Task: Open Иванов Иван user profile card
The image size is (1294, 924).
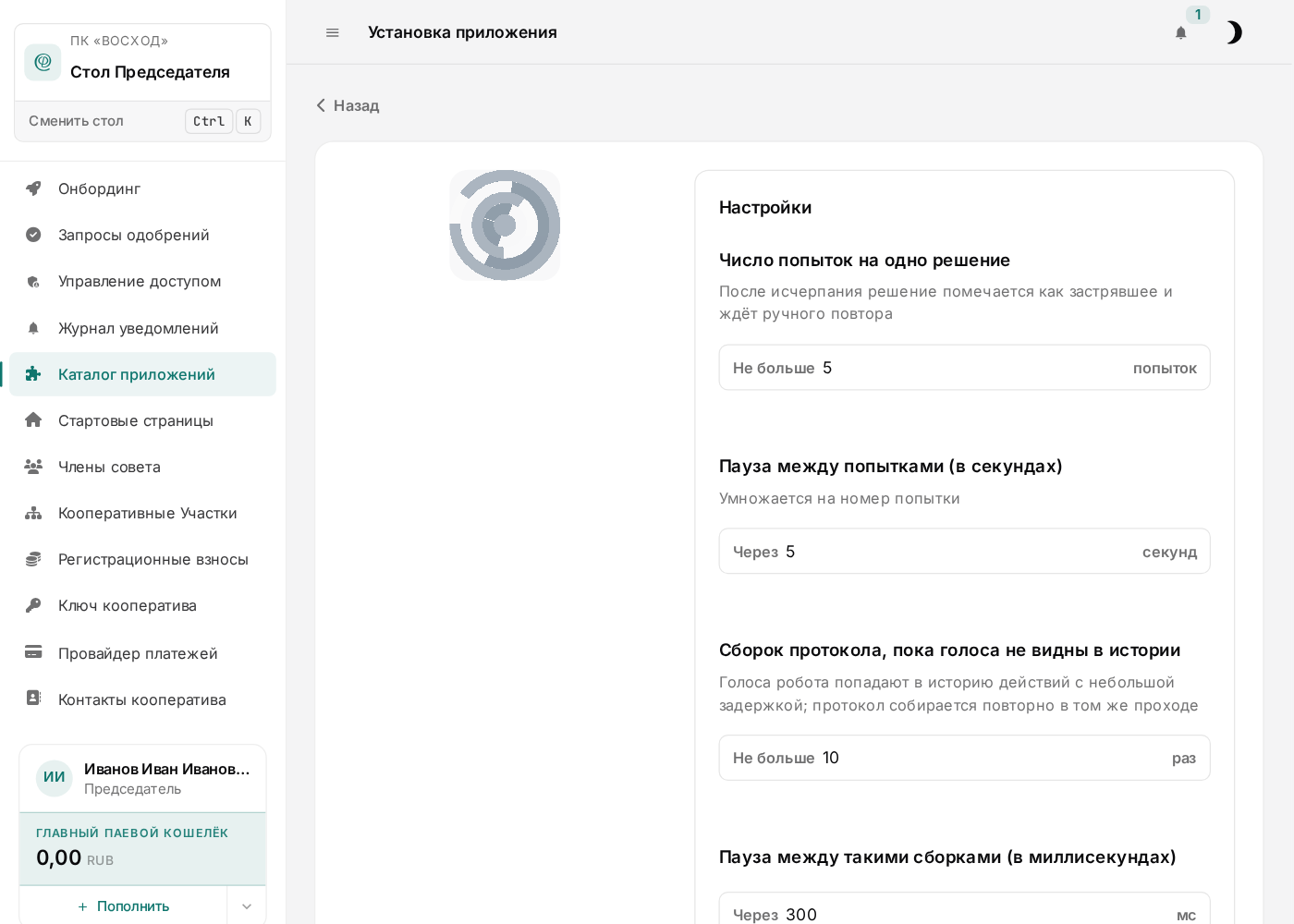Action: [143, 778]
